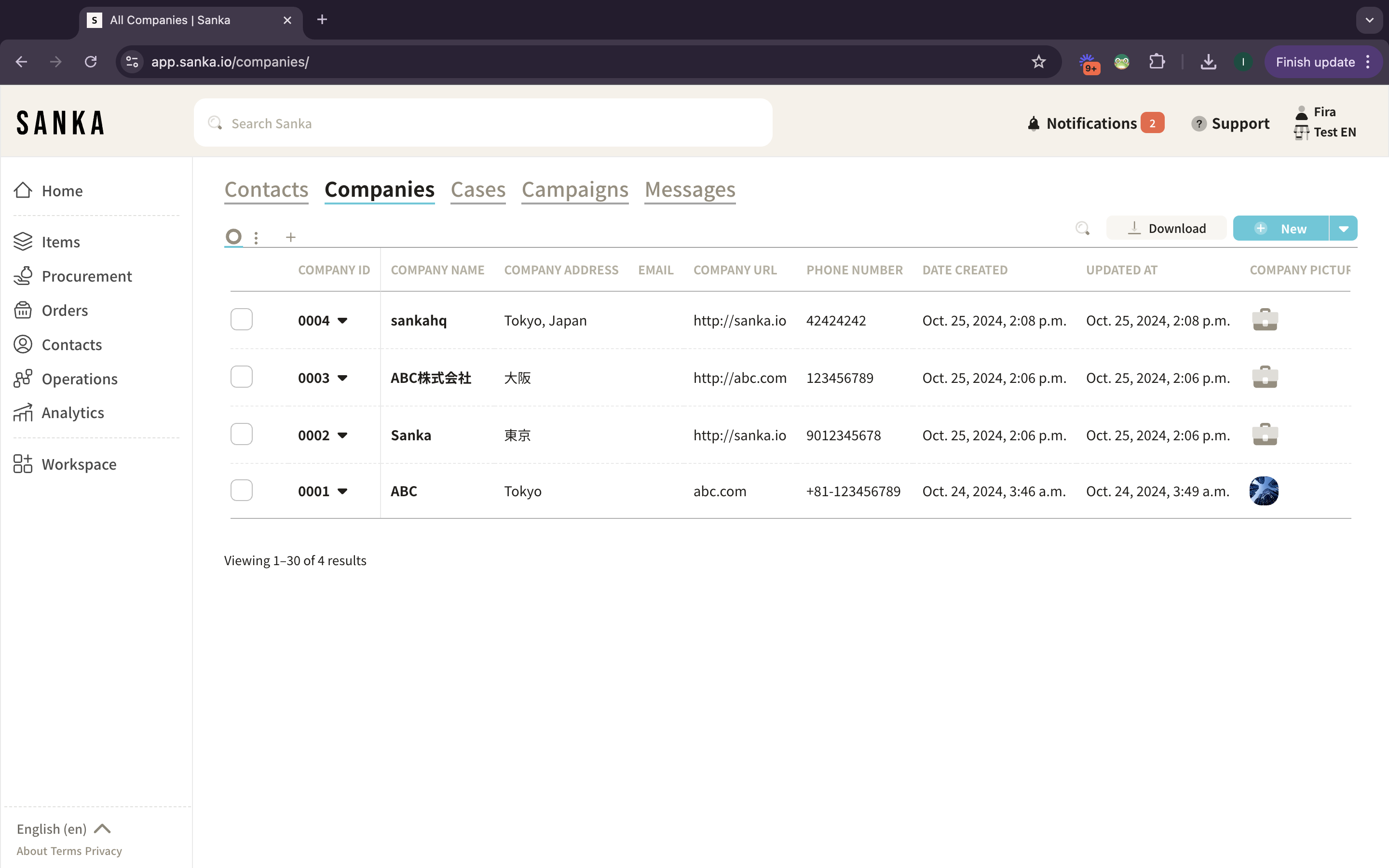
Task: Open the New button's dropdown arrow
Action: (x=1343, y=229)
